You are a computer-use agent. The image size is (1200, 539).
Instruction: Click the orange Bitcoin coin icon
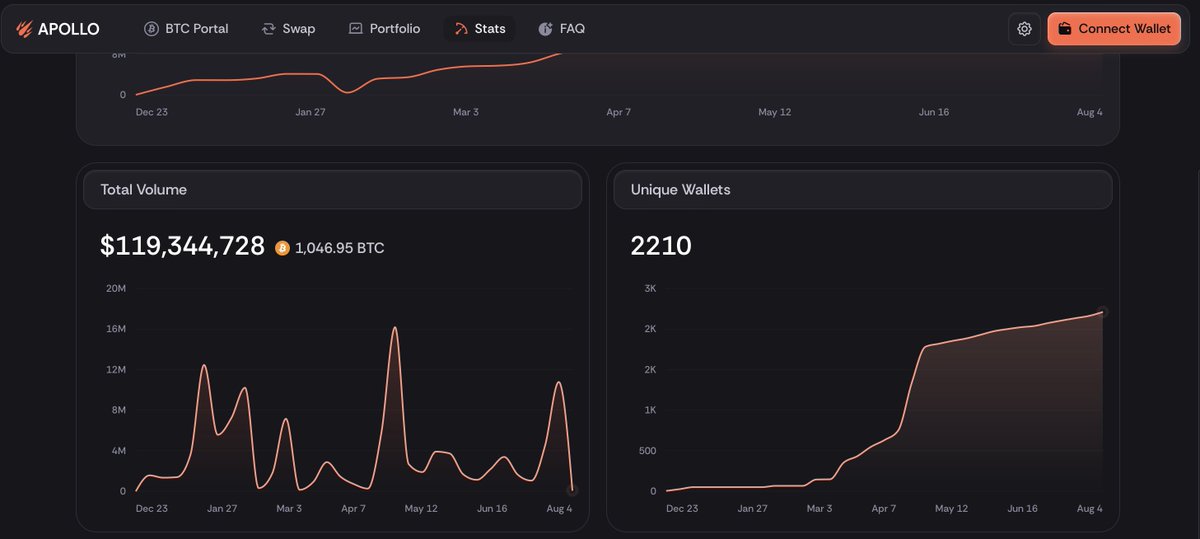tap(282, 248)
